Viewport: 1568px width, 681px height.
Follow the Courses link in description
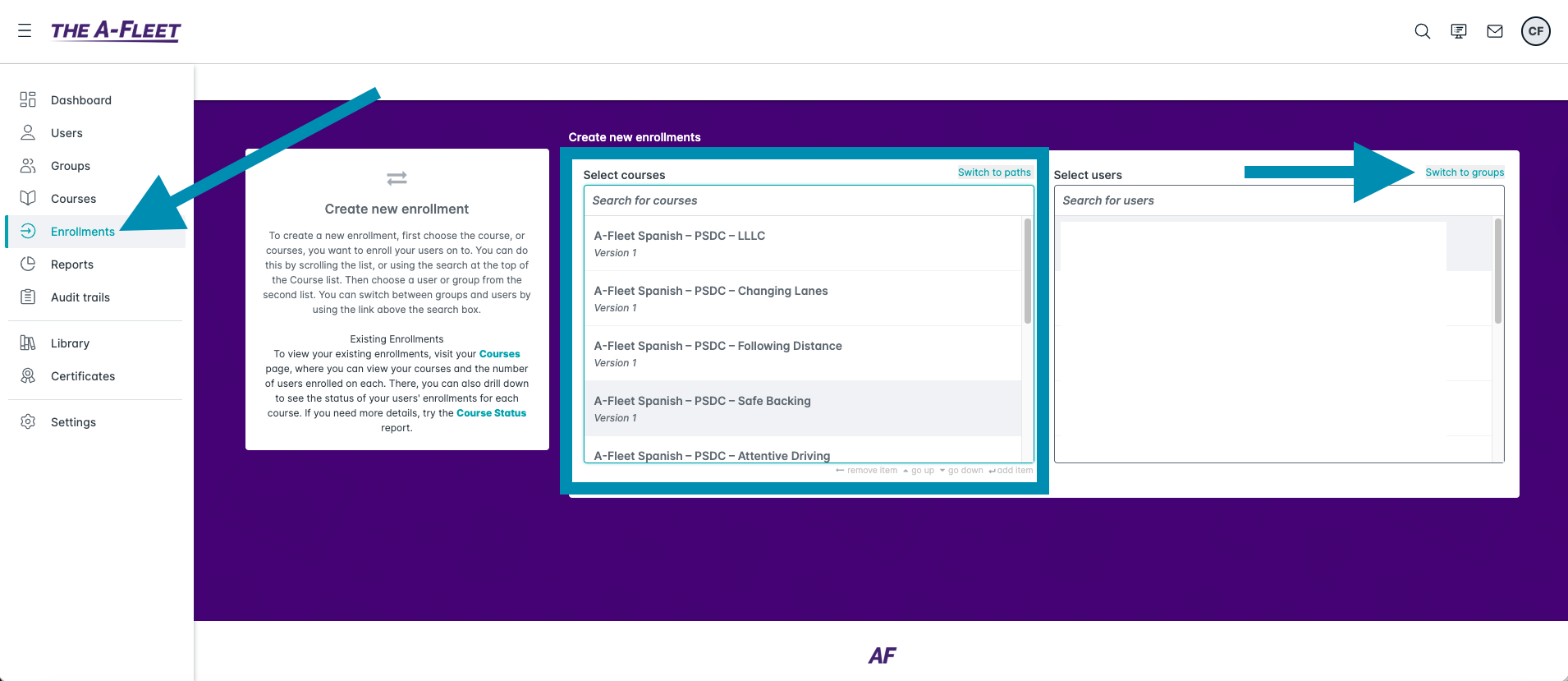[x=499, y=354]
